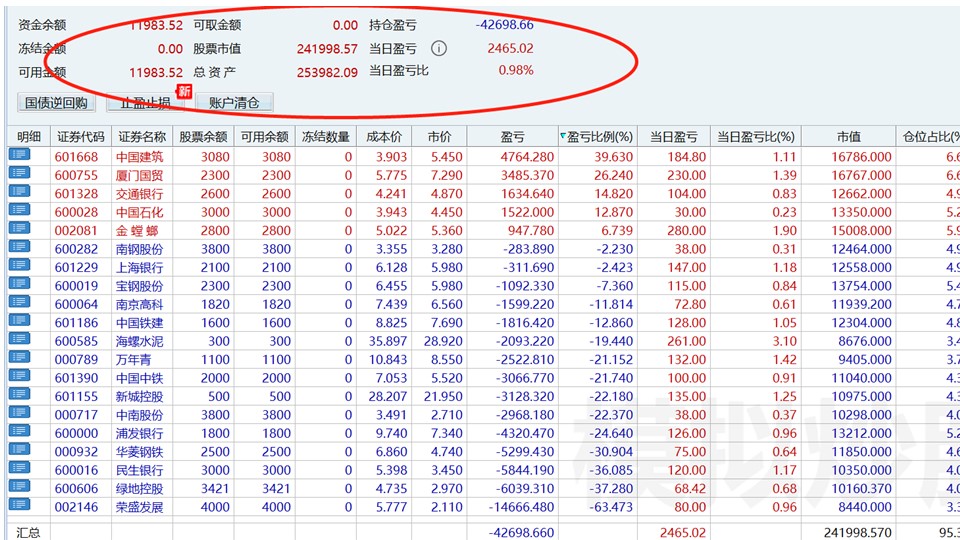Sort by 当日盈亏 column header

(673, 137)
